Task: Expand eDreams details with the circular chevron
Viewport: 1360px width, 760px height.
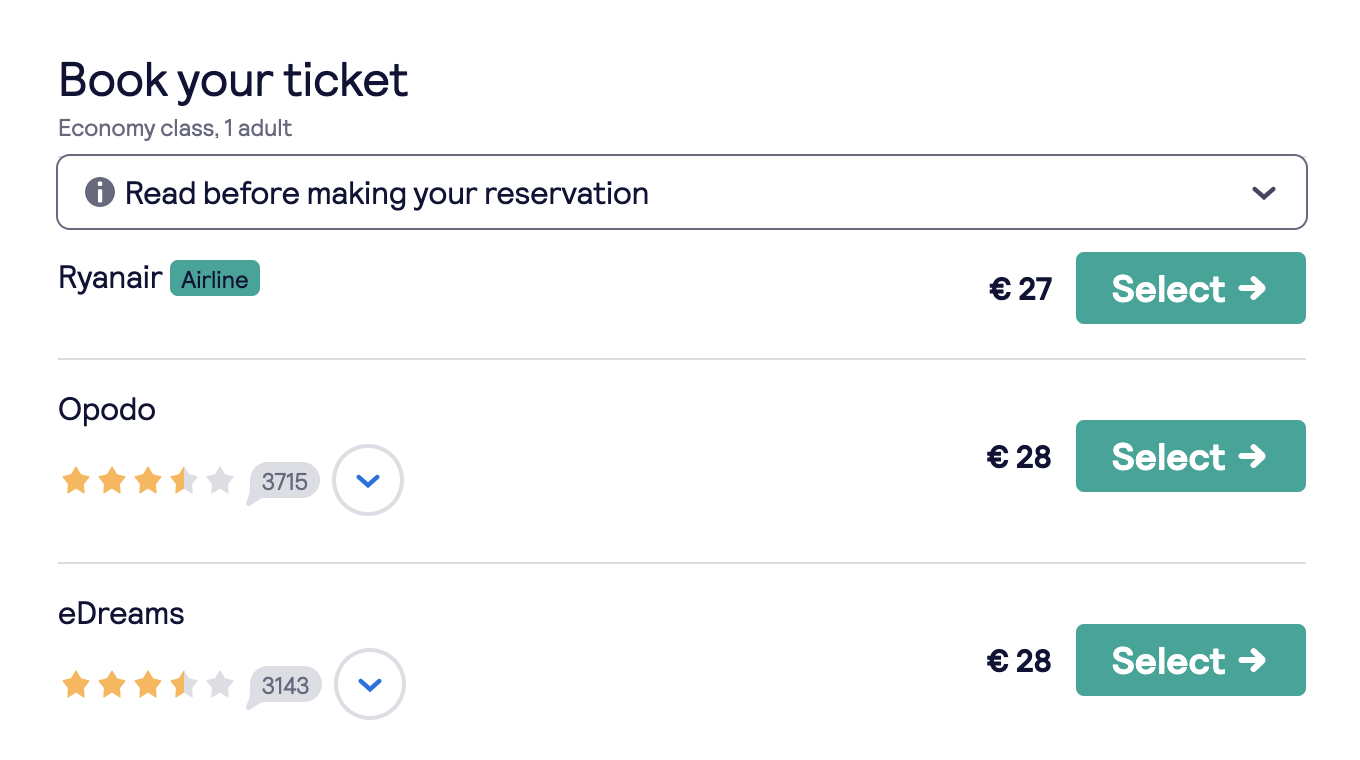Action: click(370, 684)
